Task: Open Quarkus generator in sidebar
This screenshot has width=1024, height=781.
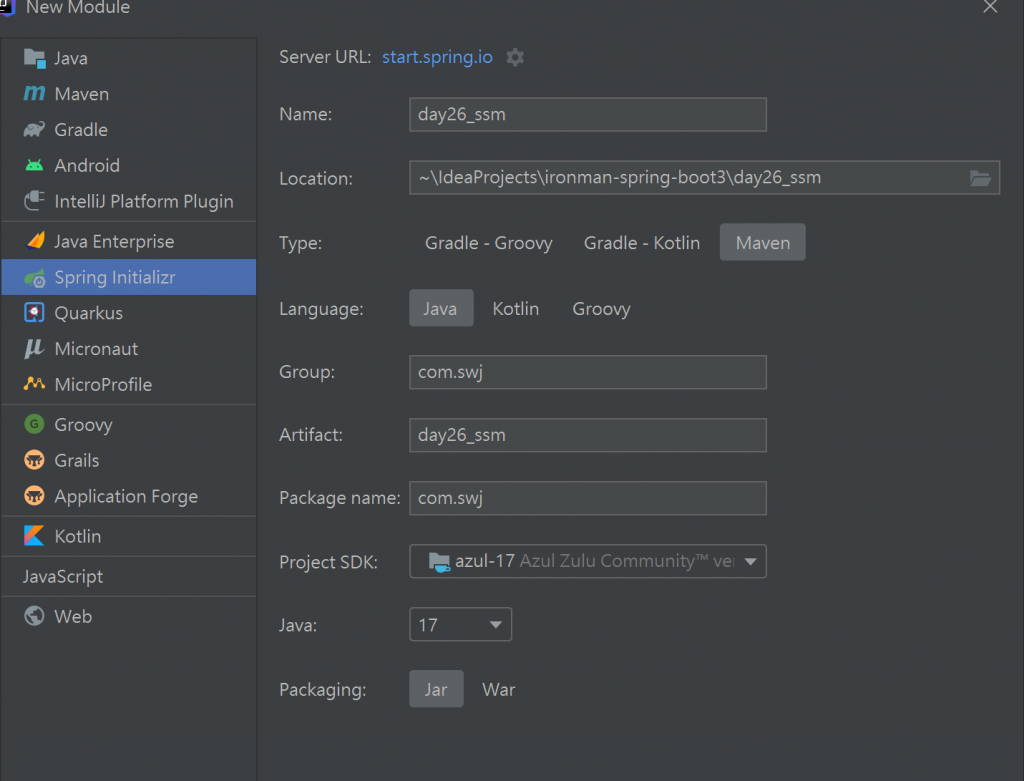Action: [x=129, y=313]
